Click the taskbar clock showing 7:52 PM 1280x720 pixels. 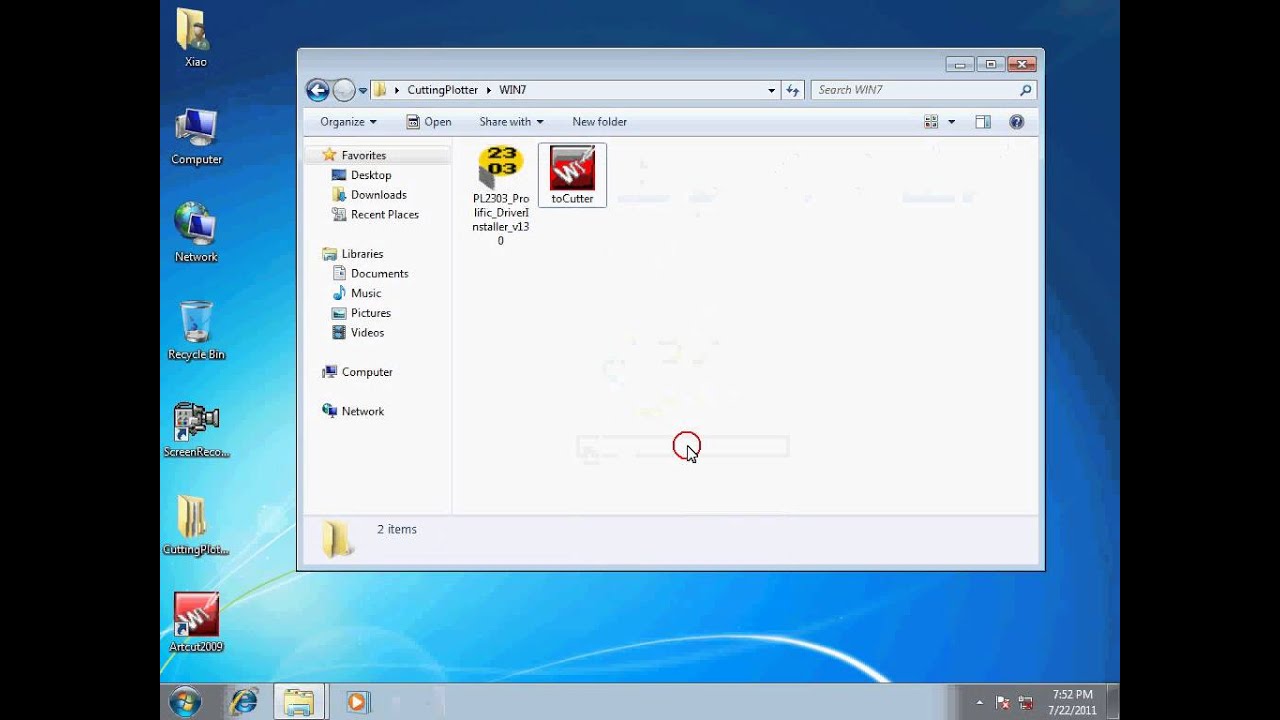click(x=1072, y=702)
